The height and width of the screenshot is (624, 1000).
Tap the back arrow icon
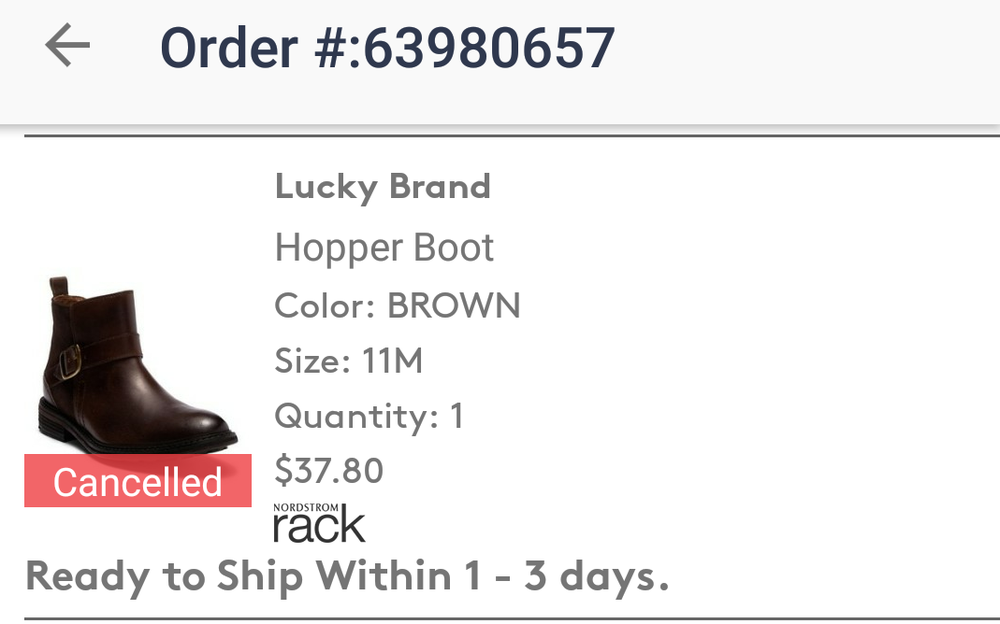(68, 46)
